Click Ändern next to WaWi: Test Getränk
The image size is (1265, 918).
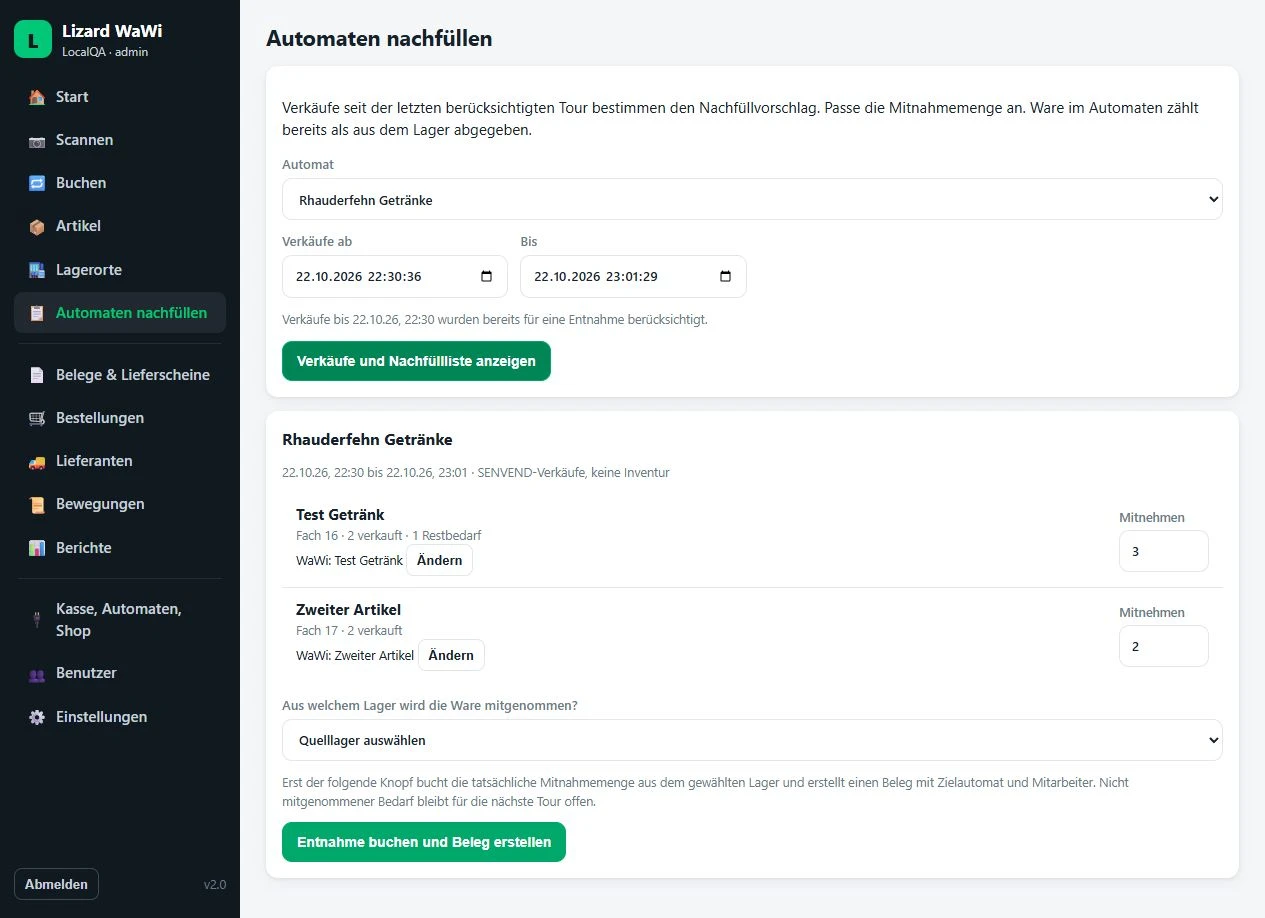[x=440, y=560]
